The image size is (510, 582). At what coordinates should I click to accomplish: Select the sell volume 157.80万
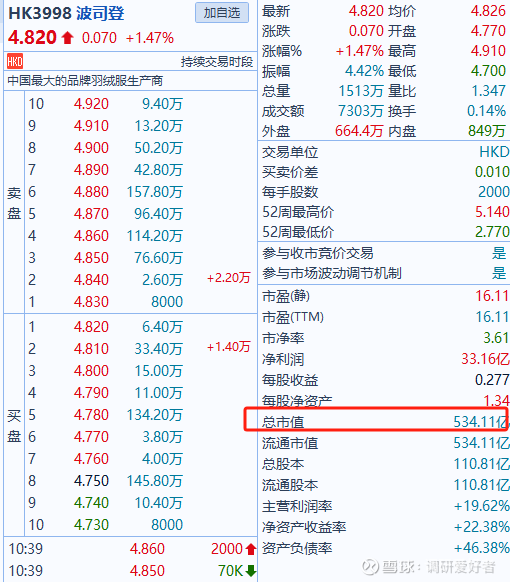(154, 192)
